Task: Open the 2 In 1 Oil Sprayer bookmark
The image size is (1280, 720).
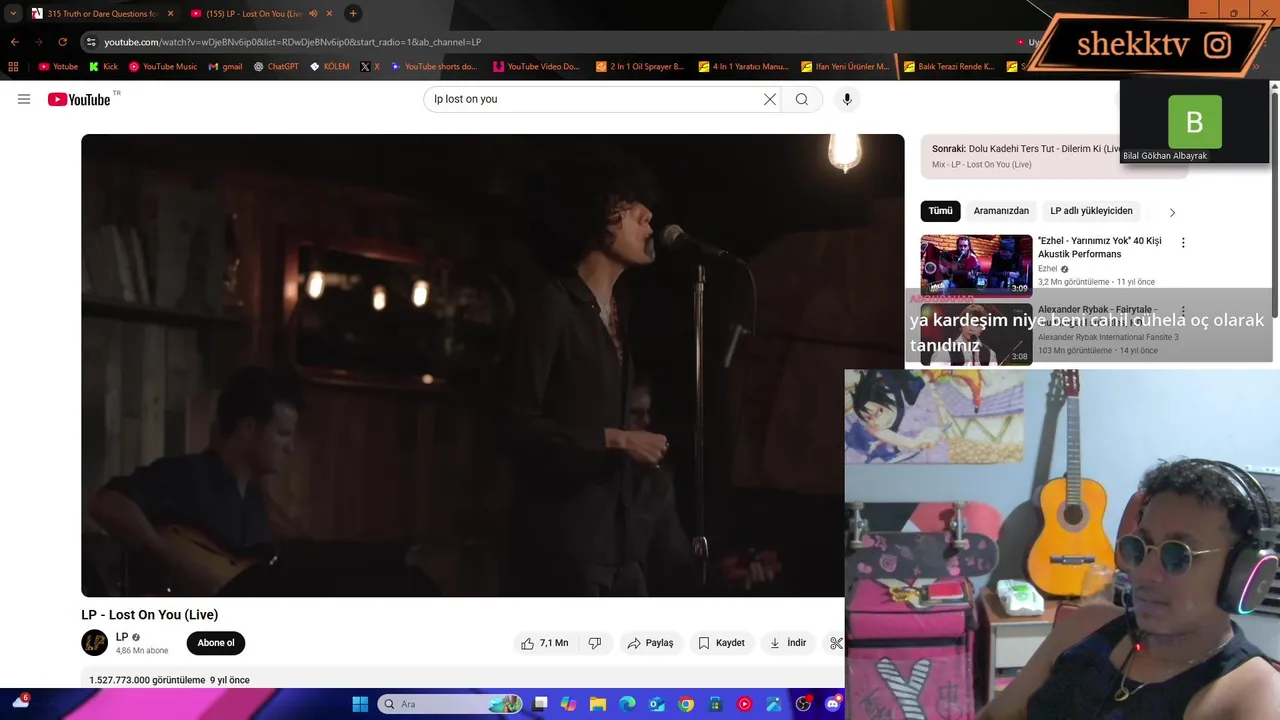Action: pyautogui.click(x=640, y=67)
